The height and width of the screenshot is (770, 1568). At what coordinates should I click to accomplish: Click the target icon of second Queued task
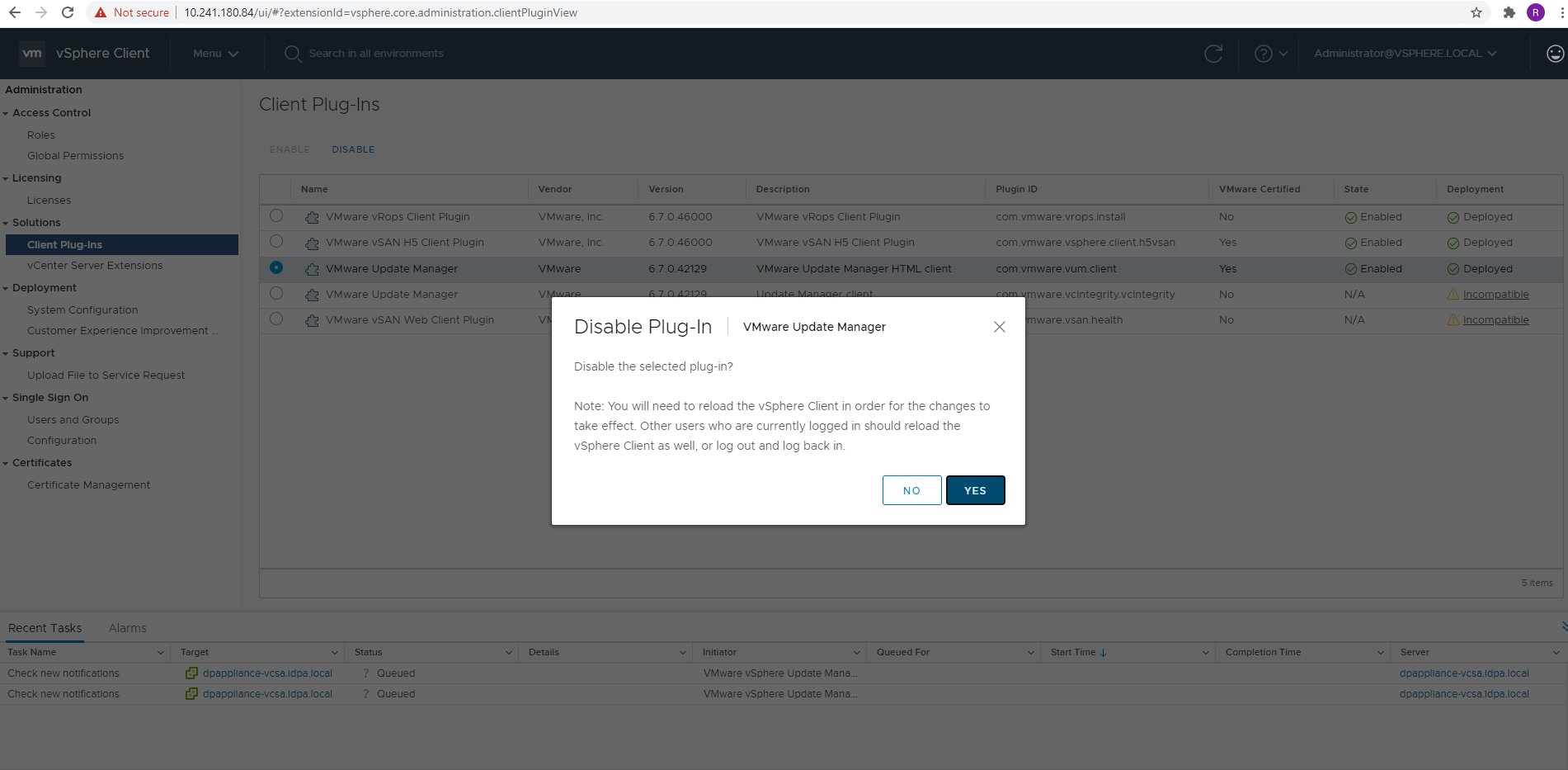coord(191,694)
